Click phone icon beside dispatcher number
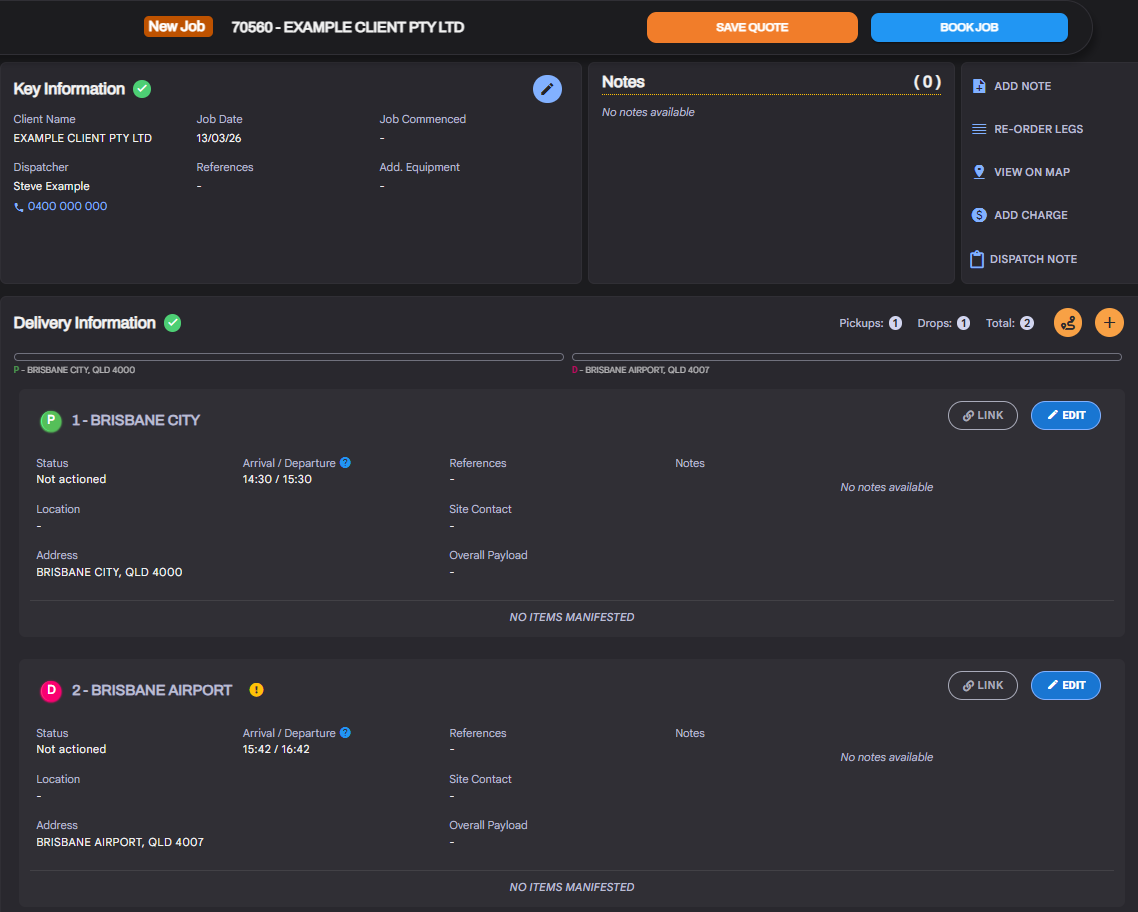 pos(19,207)
